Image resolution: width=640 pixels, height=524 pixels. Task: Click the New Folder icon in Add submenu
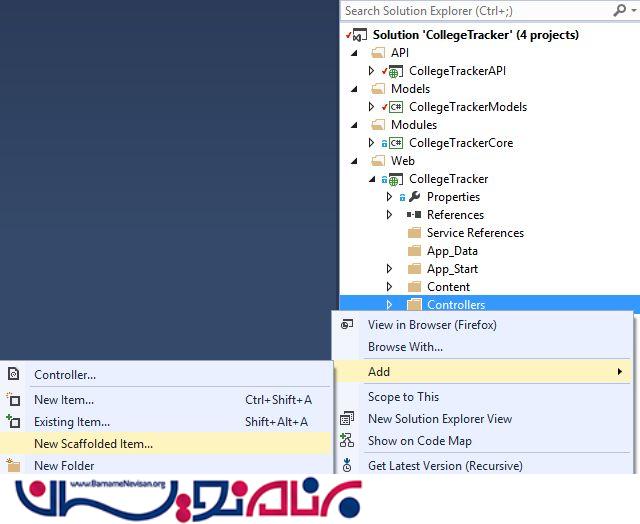click(x=13, y=465)
